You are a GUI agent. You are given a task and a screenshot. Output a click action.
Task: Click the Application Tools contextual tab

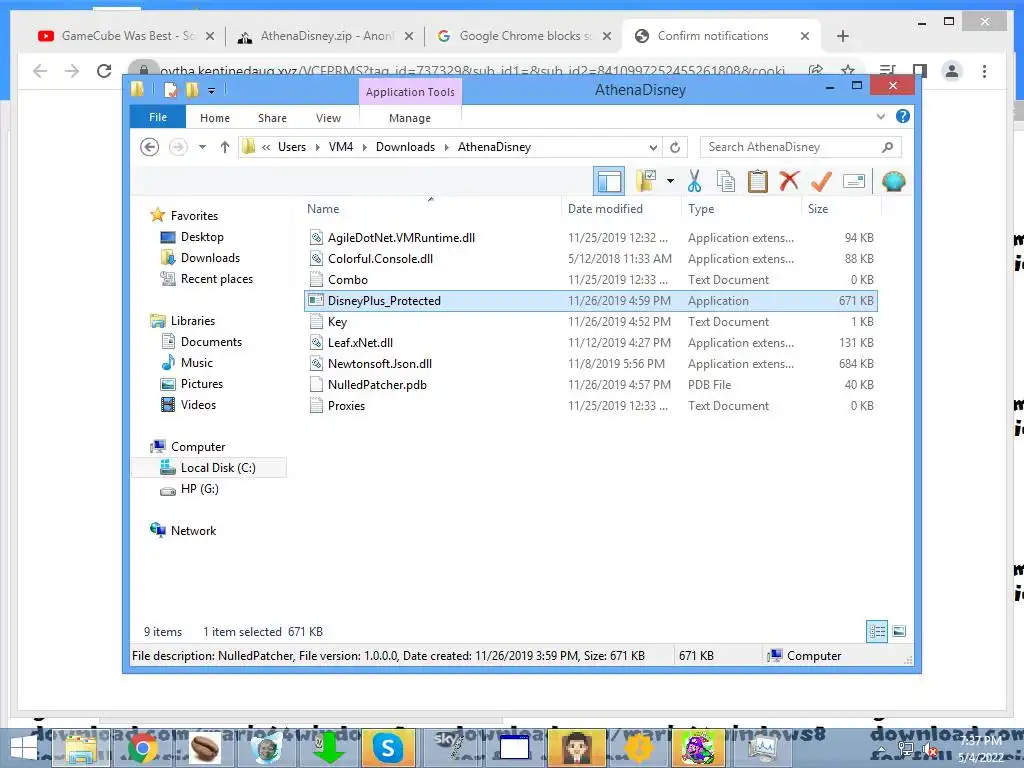410,92
